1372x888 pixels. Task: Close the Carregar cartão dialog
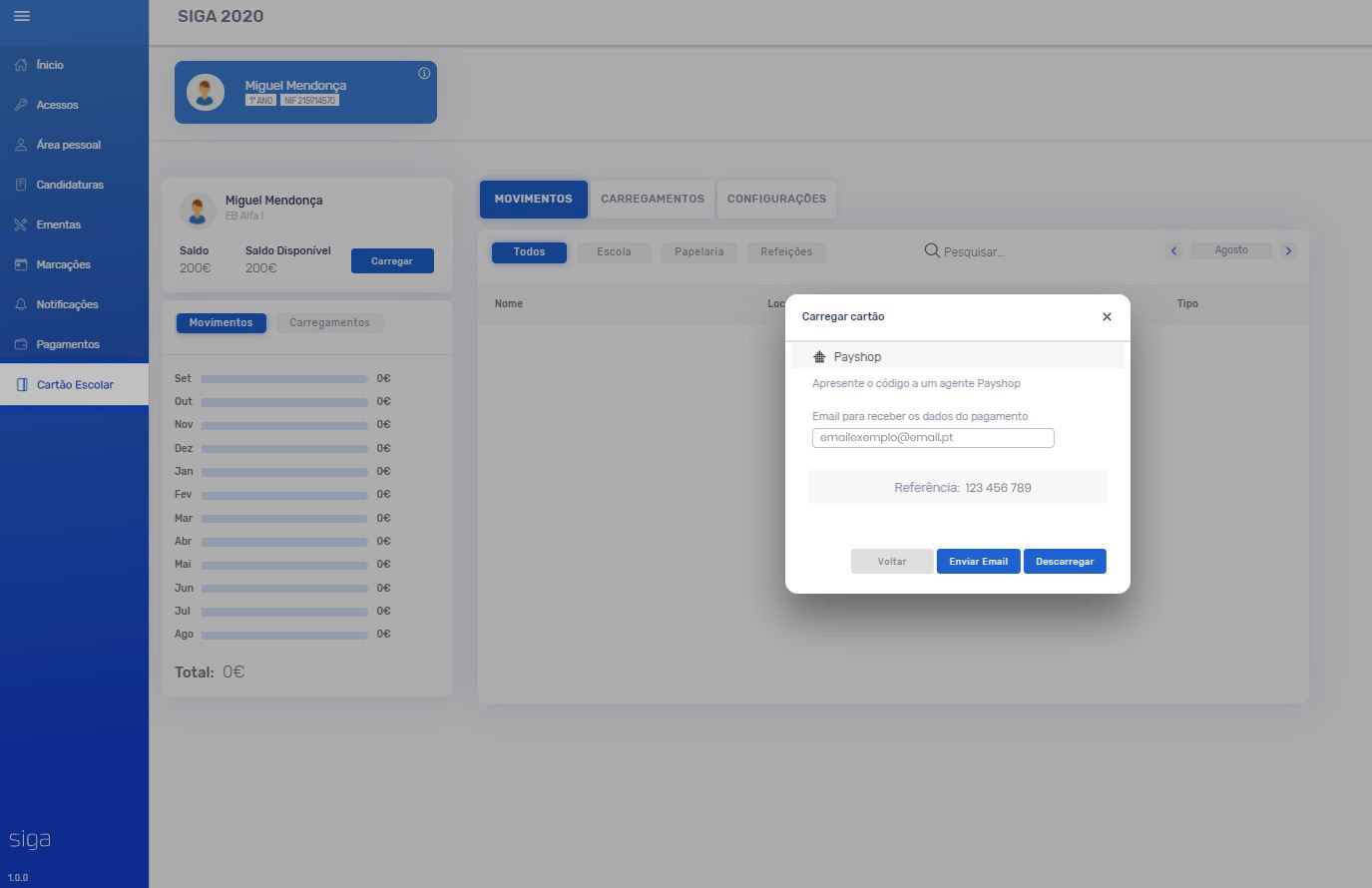pos(1107,316)
